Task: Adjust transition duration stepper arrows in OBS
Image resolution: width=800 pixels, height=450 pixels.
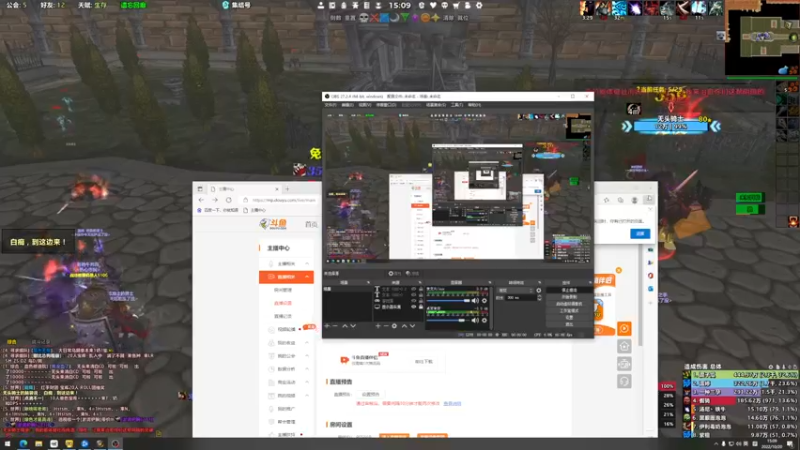Action: click(x=539, y=297)
